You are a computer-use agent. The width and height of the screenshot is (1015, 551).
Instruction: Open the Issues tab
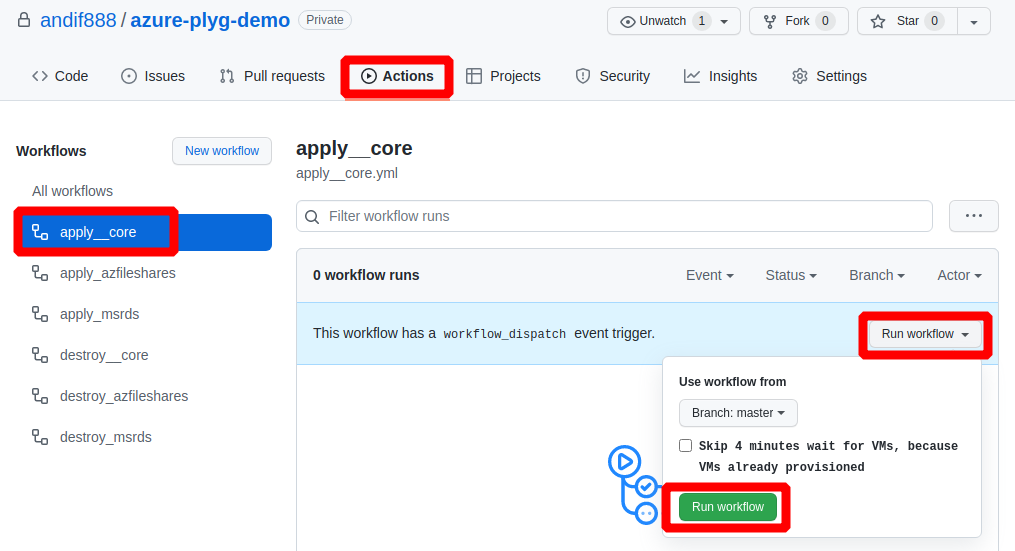pyautogui.click(x=153, y=76)
